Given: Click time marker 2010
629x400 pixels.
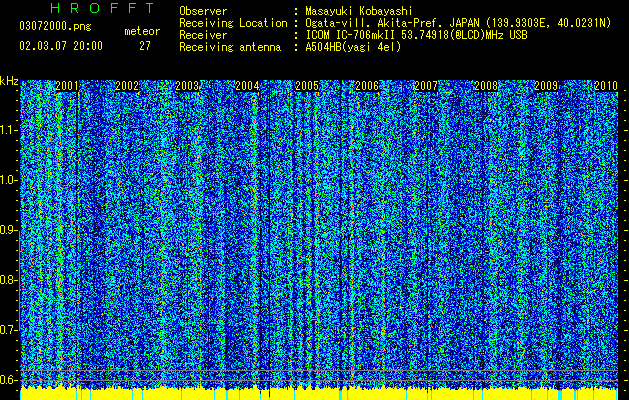Looking at the screenshot, I should tap(606, 86).
